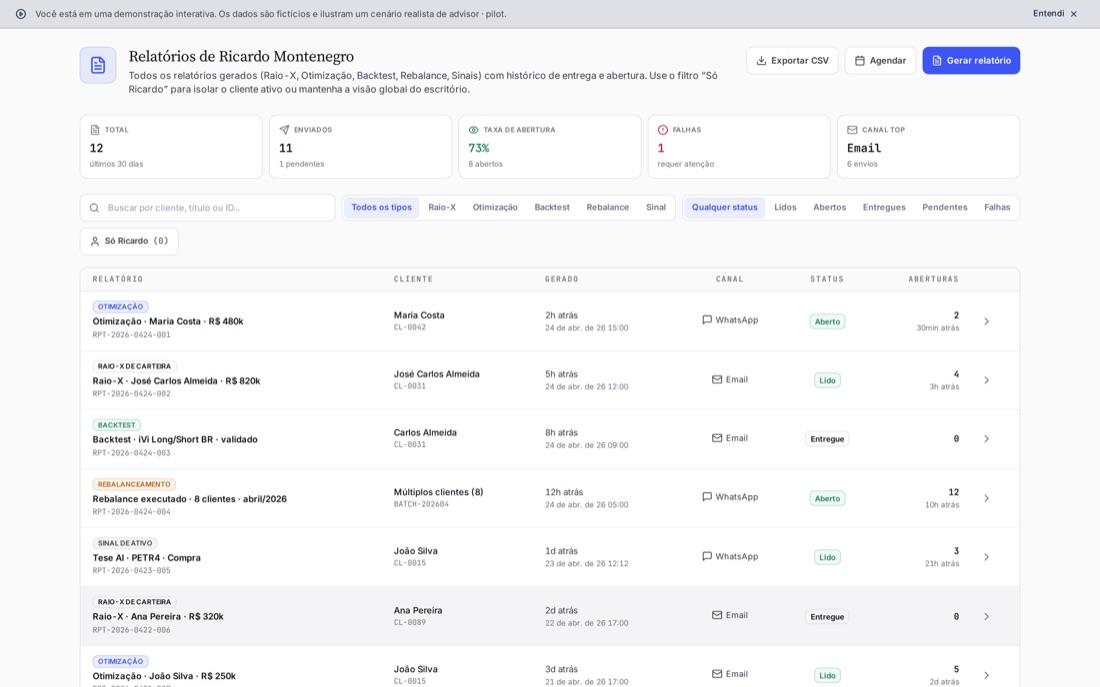This screenshot has height=687, width=1100.
Task: Select the Falhas status filter
Action: [x=997, y=208]
